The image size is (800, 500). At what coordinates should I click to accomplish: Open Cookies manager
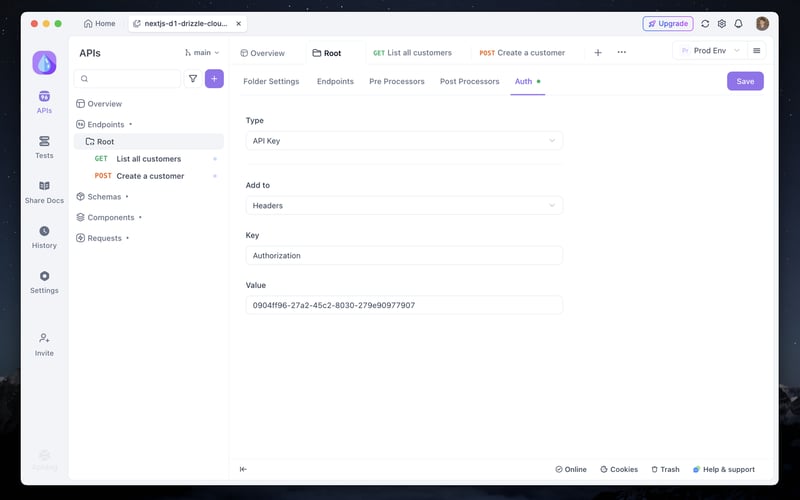pyautogui.click(x=619, y=469)
